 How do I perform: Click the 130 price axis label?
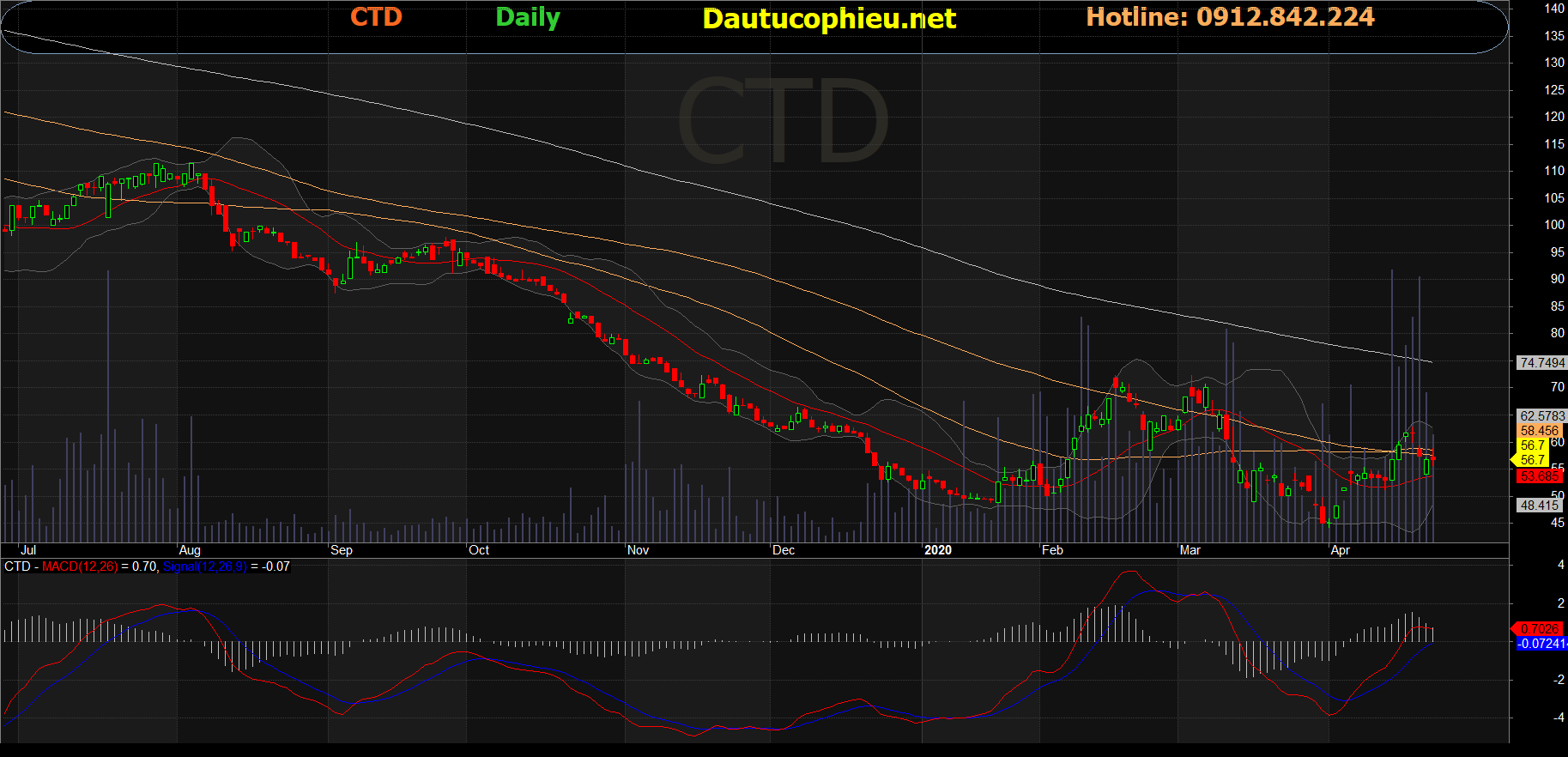(1554, 63)
